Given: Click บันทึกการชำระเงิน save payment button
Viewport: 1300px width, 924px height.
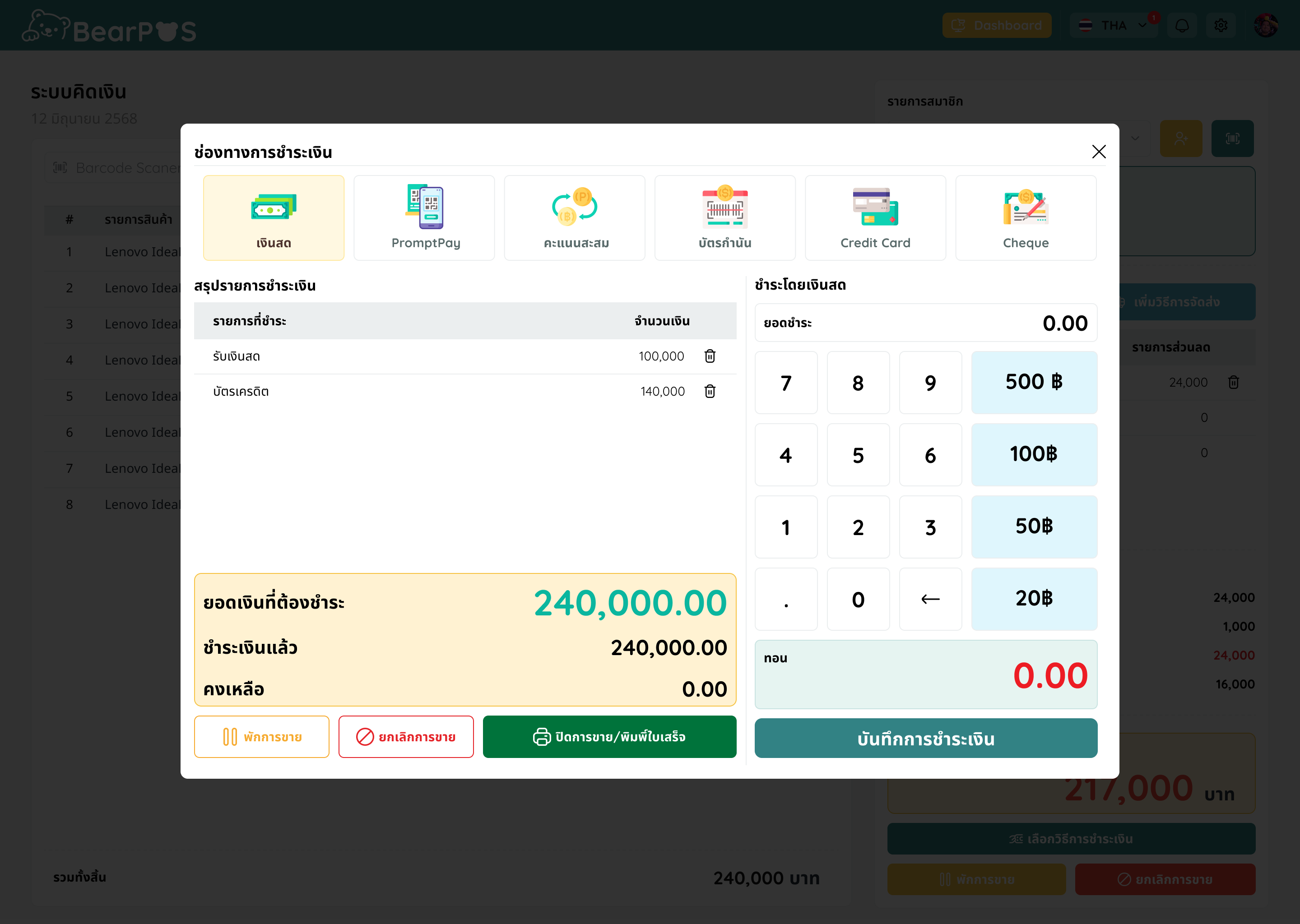Looking at the screenshot, I should (925, 738).
